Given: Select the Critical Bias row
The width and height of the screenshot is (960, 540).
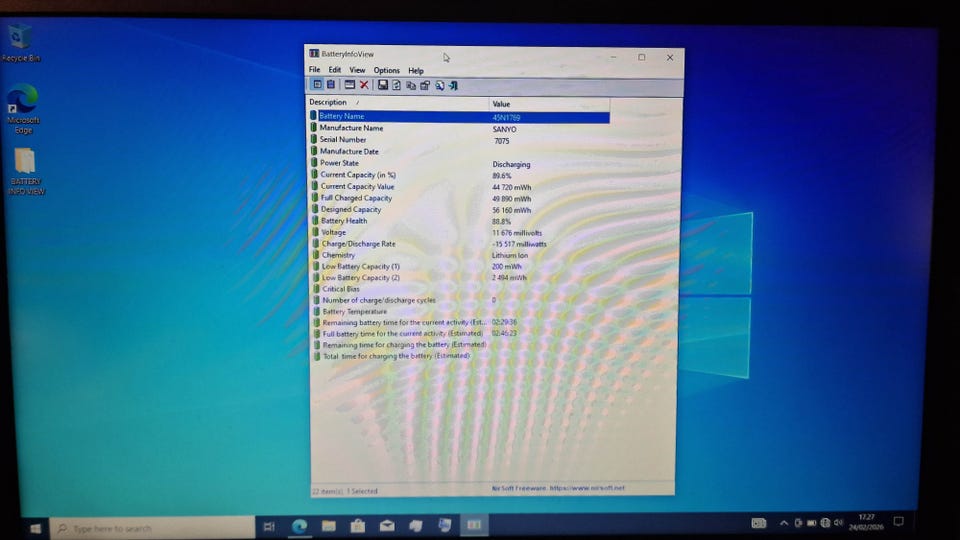Looking at the screenshot, I should point(460,288).
